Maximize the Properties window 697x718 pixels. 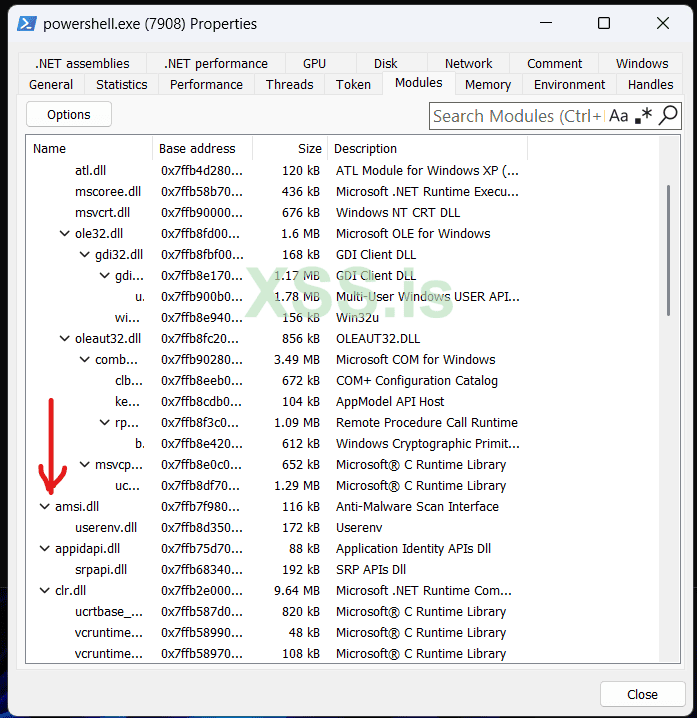click(604, 23)
